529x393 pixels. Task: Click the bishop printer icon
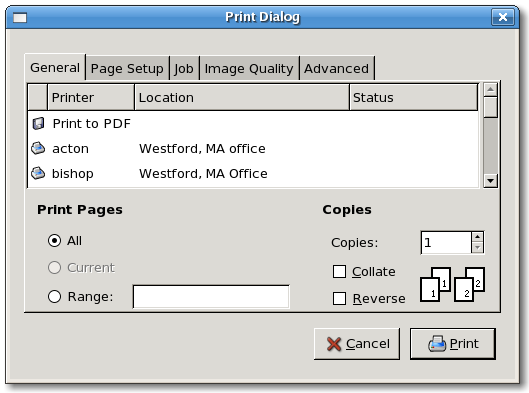tap(38, 173)
